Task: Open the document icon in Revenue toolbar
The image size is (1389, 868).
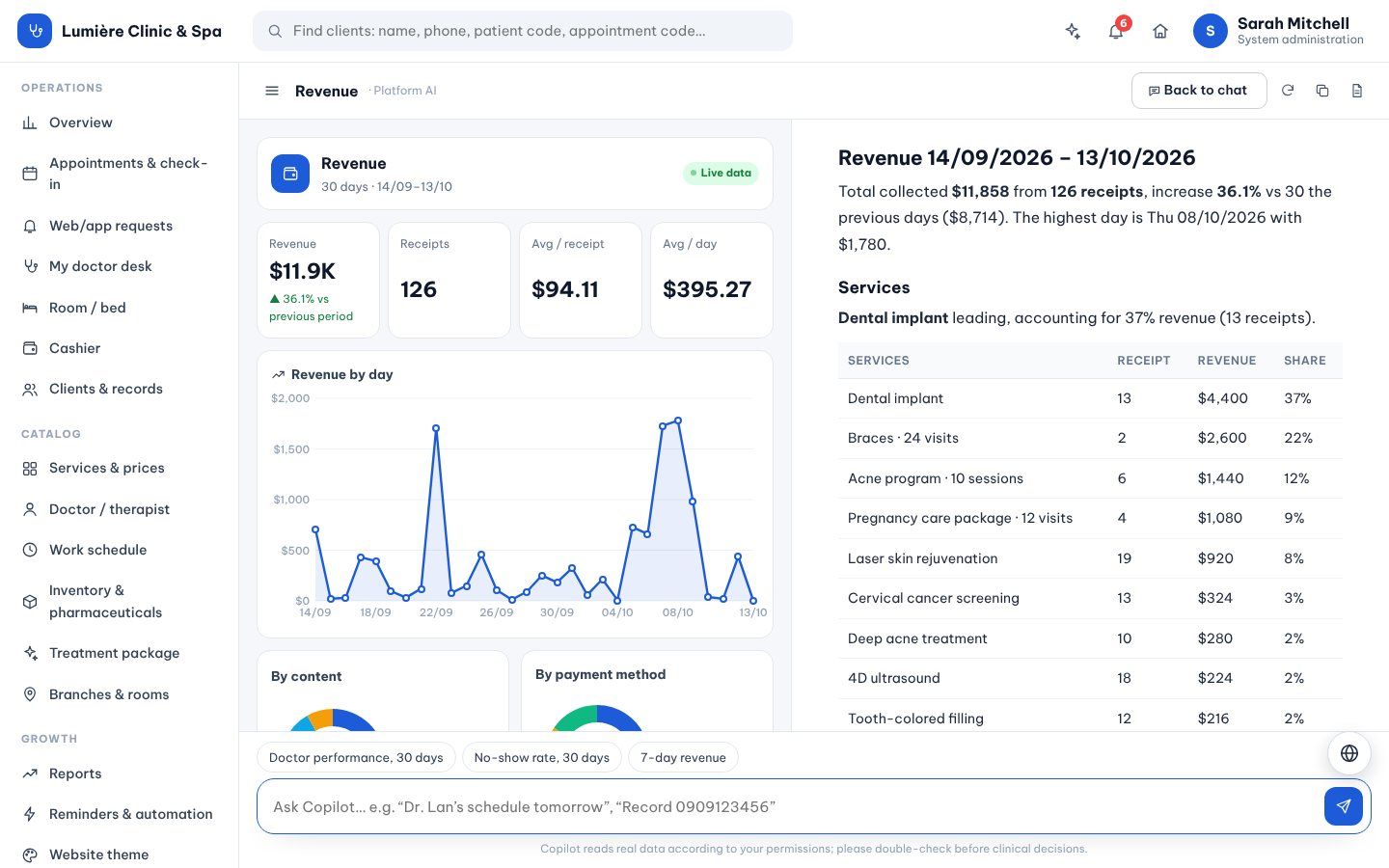Action: pos(1357,91)
